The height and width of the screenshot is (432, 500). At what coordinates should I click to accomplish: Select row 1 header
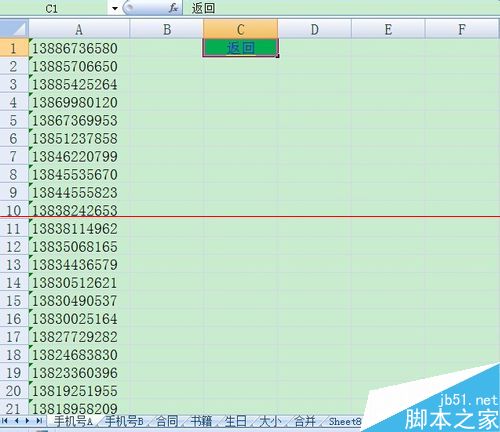point(14,48)
